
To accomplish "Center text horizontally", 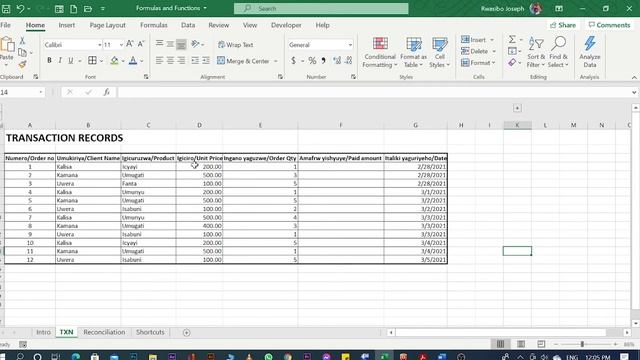I will click(170, 61).
